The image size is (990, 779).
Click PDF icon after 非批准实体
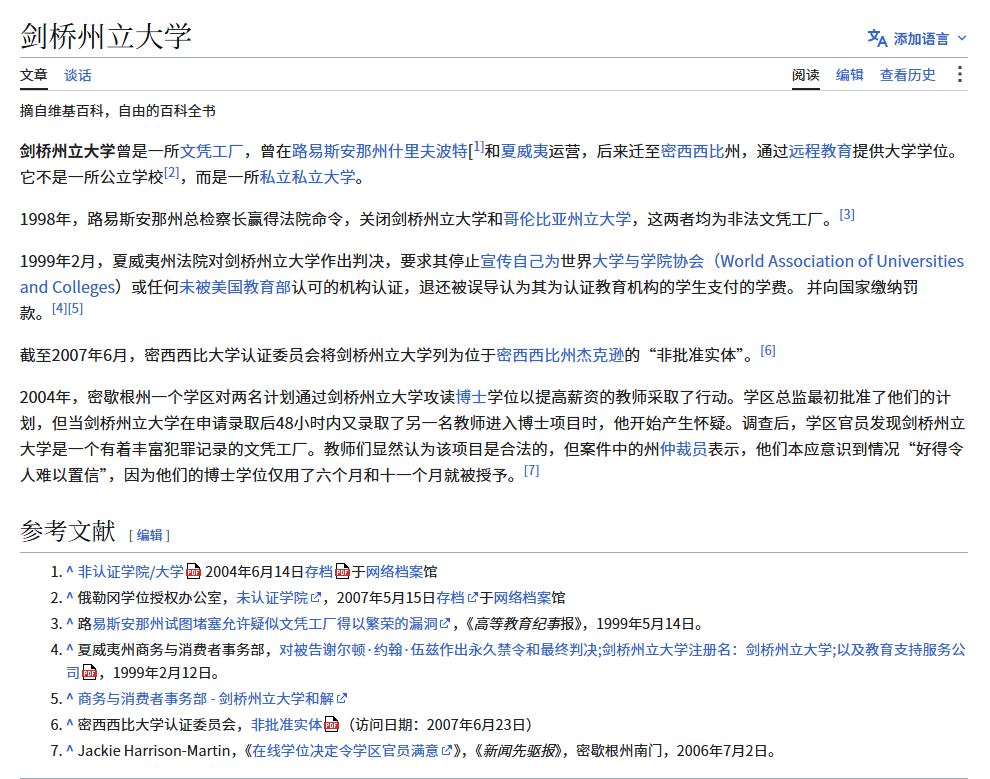331,724
